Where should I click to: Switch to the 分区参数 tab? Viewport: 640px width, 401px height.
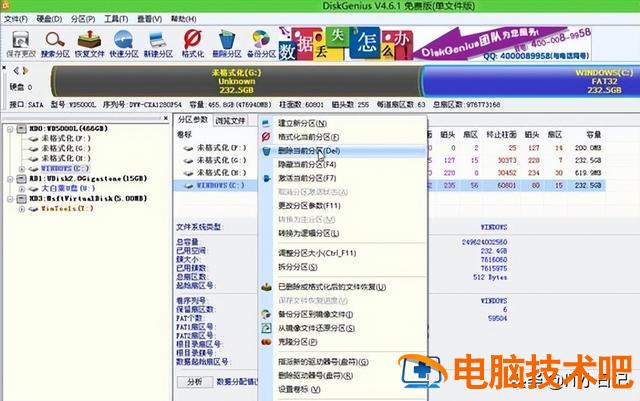tap(193, 120)
